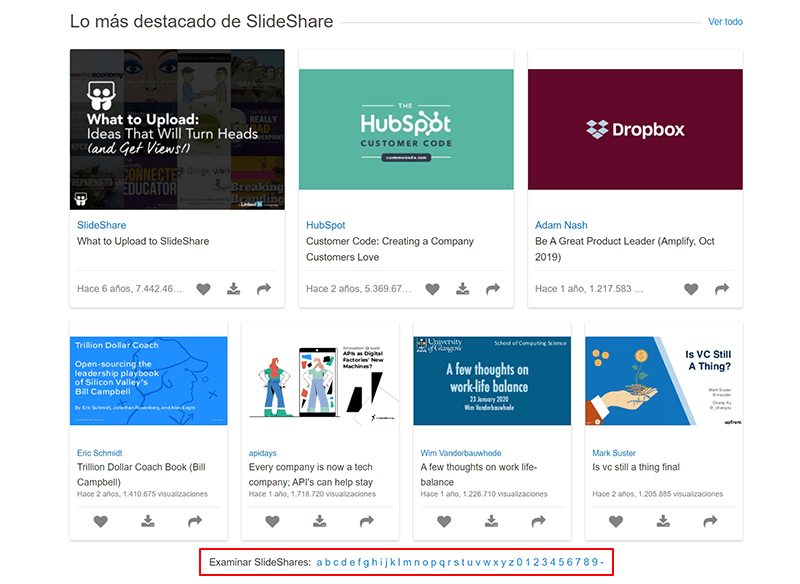Open Adam Nash's profile link

tap(560, 225)
